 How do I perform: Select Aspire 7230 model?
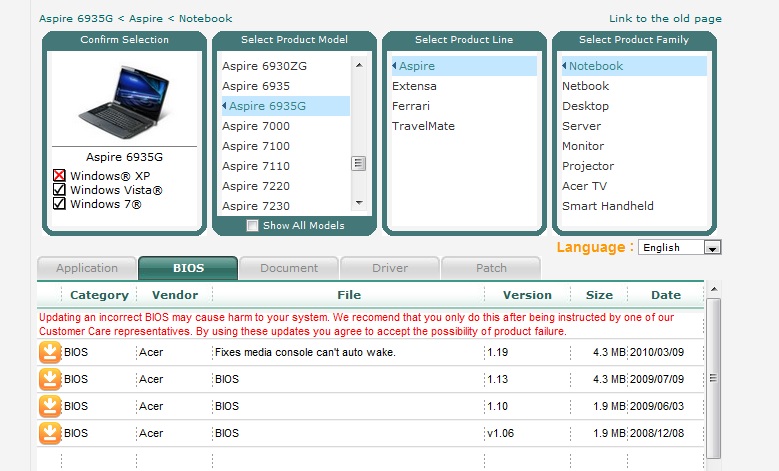click(286, 206)
